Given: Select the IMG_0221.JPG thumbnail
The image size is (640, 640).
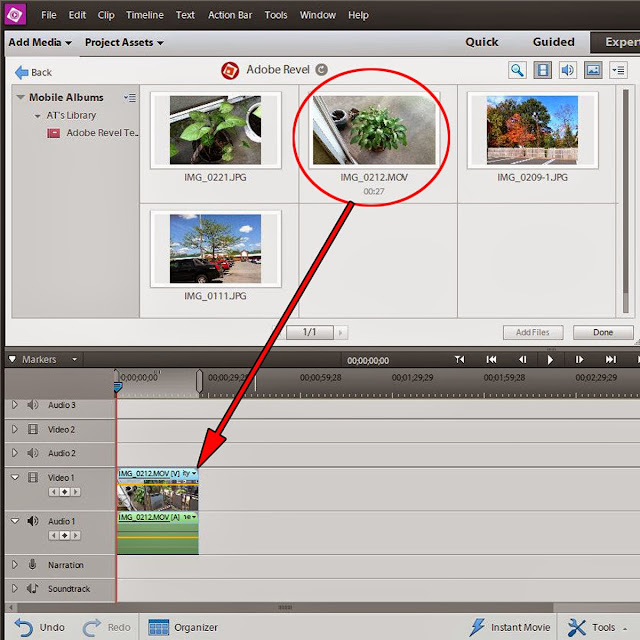Looking at the screenshot, I should click(x=216, y=130).
